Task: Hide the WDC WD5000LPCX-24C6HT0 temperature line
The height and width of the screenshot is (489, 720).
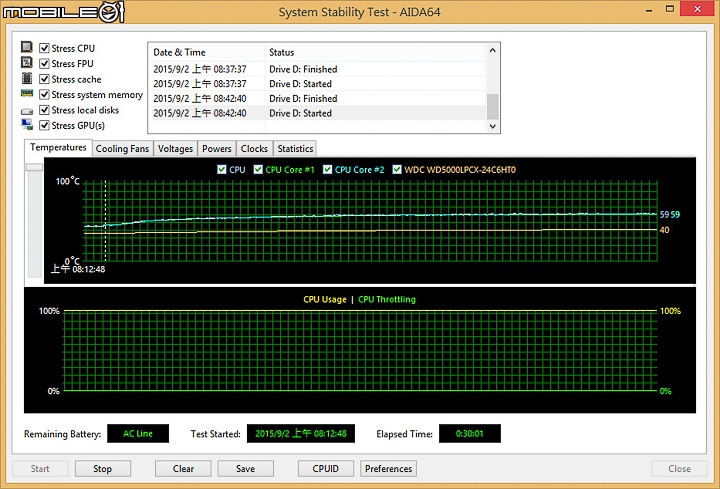Action: click(x=397, y=169)
